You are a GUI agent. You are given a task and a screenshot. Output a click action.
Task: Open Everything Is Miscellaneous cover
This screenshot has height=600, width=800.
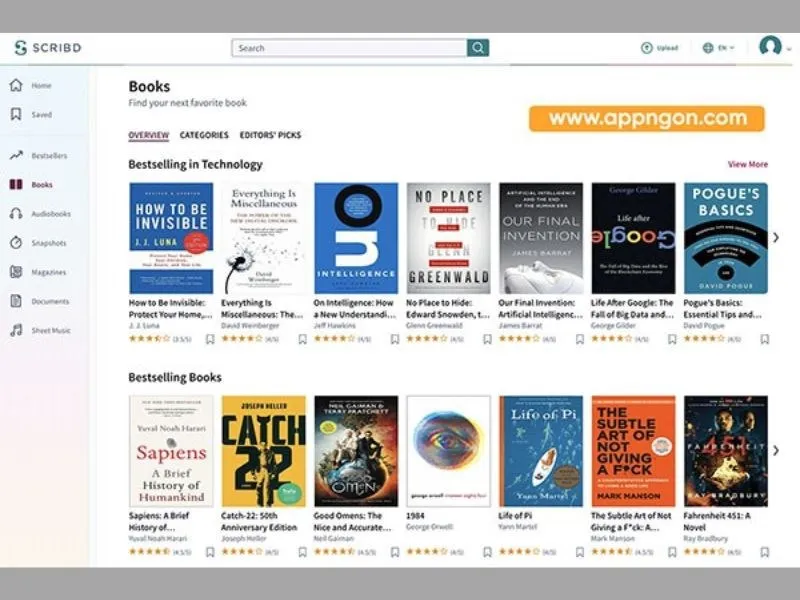point(264,238)
